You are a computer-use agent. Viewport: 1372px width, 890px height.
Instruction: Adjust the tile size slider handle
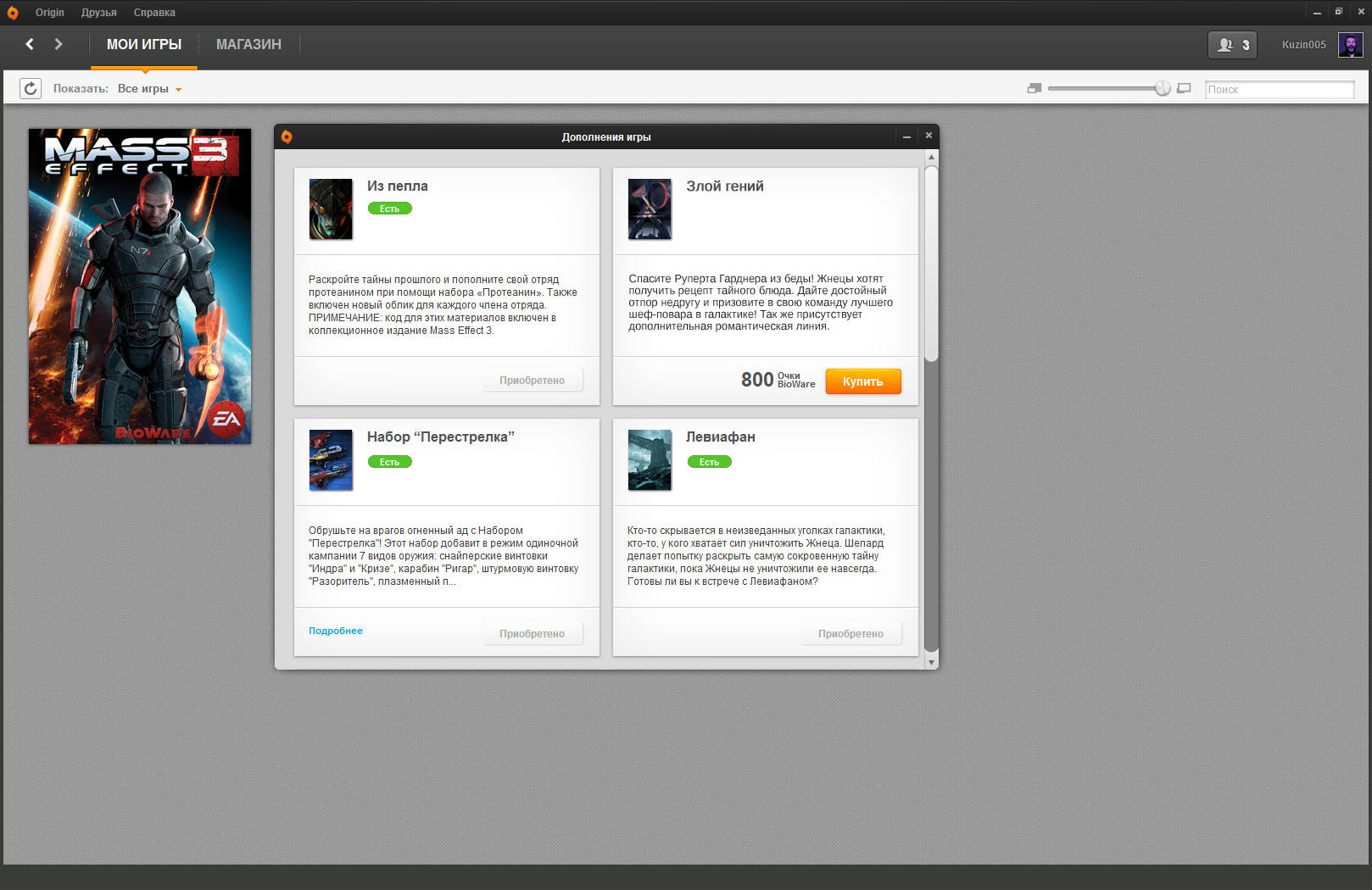pyautogui.click(x=1163, y=88)
